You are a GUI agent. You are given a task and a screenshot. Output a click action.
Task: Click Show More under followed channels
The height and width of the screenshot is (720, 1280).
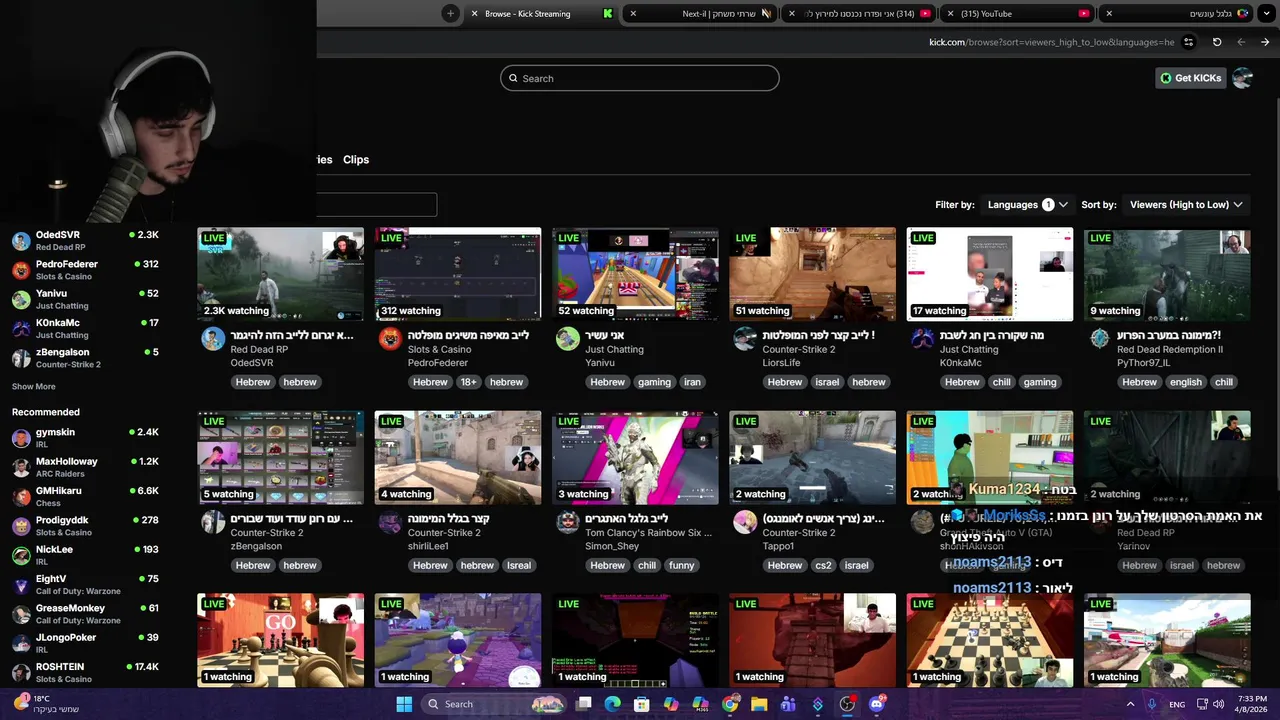(x=33, y=386)
